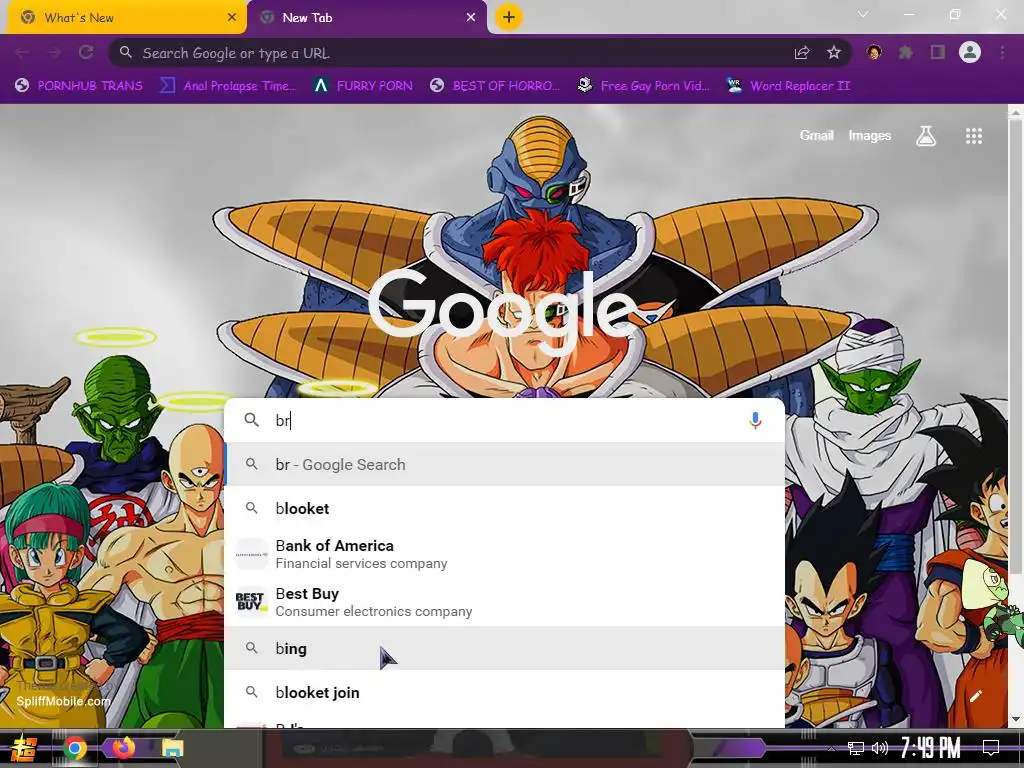Image resolution: width=1024 pixels, height=768 pixels.
Task: Click the page vertical scrollbar thumb
Action: tap(1016, 346)
